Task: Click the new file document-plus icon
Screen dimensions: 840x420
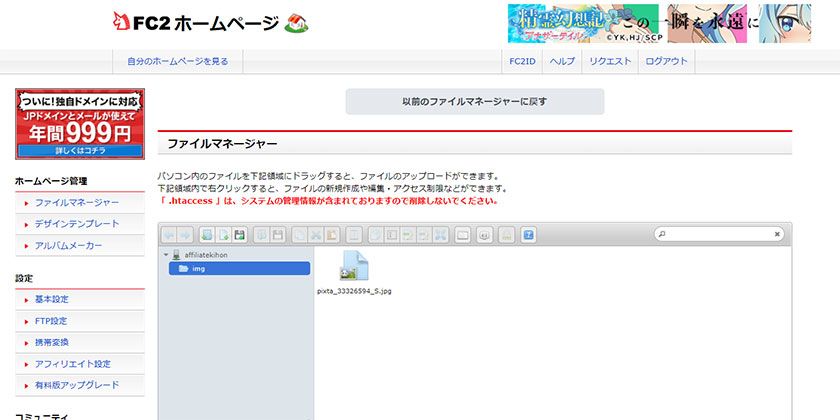Action: (223, 235)
